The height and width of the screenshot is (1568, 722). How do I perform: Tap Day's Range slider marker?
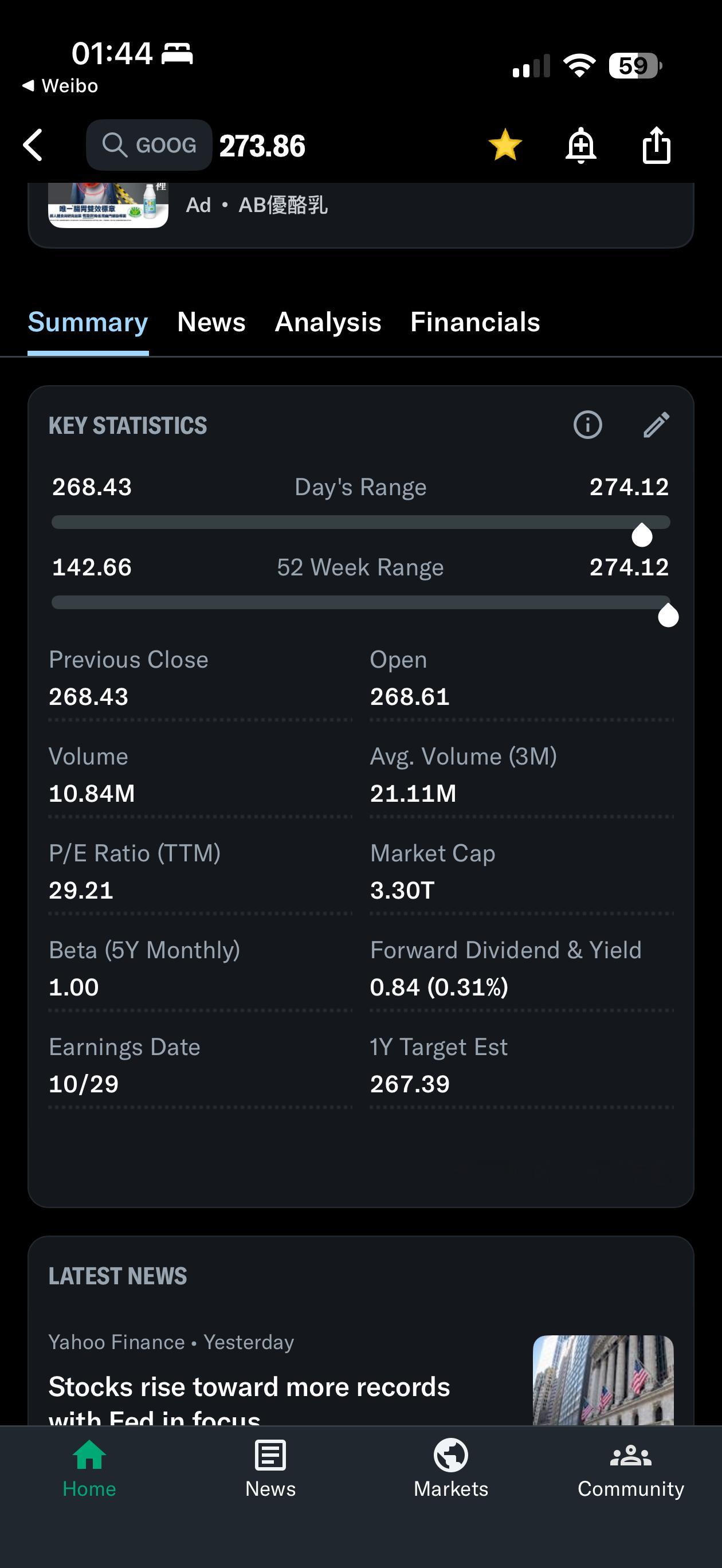642,535
